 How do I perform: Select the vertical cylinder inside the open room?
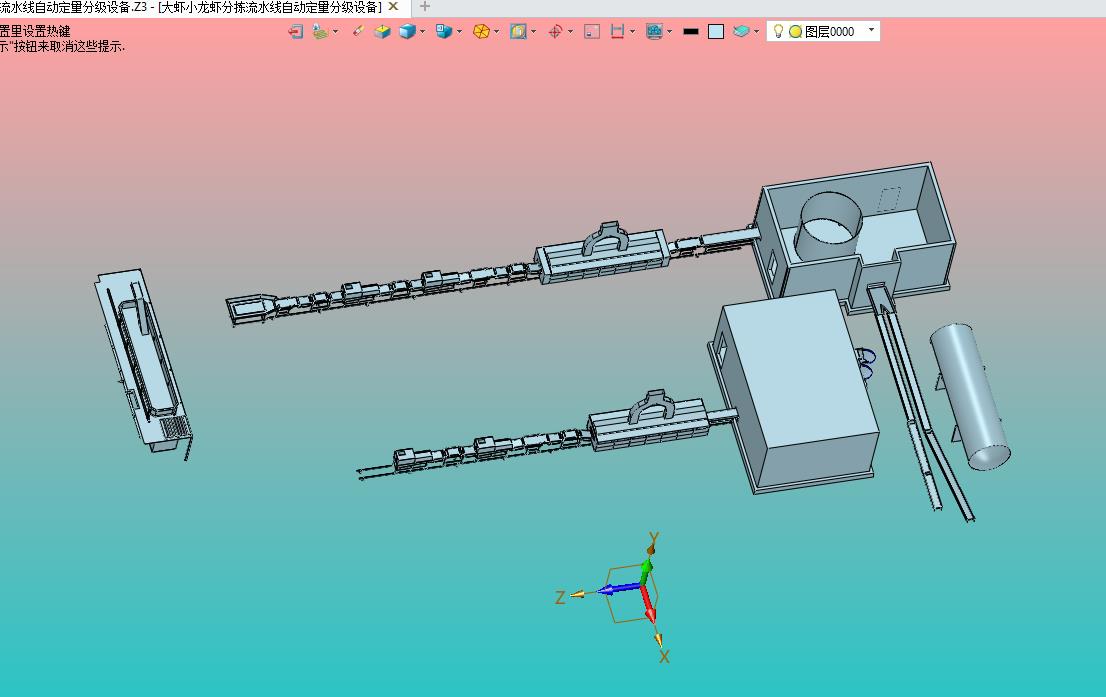828,226
